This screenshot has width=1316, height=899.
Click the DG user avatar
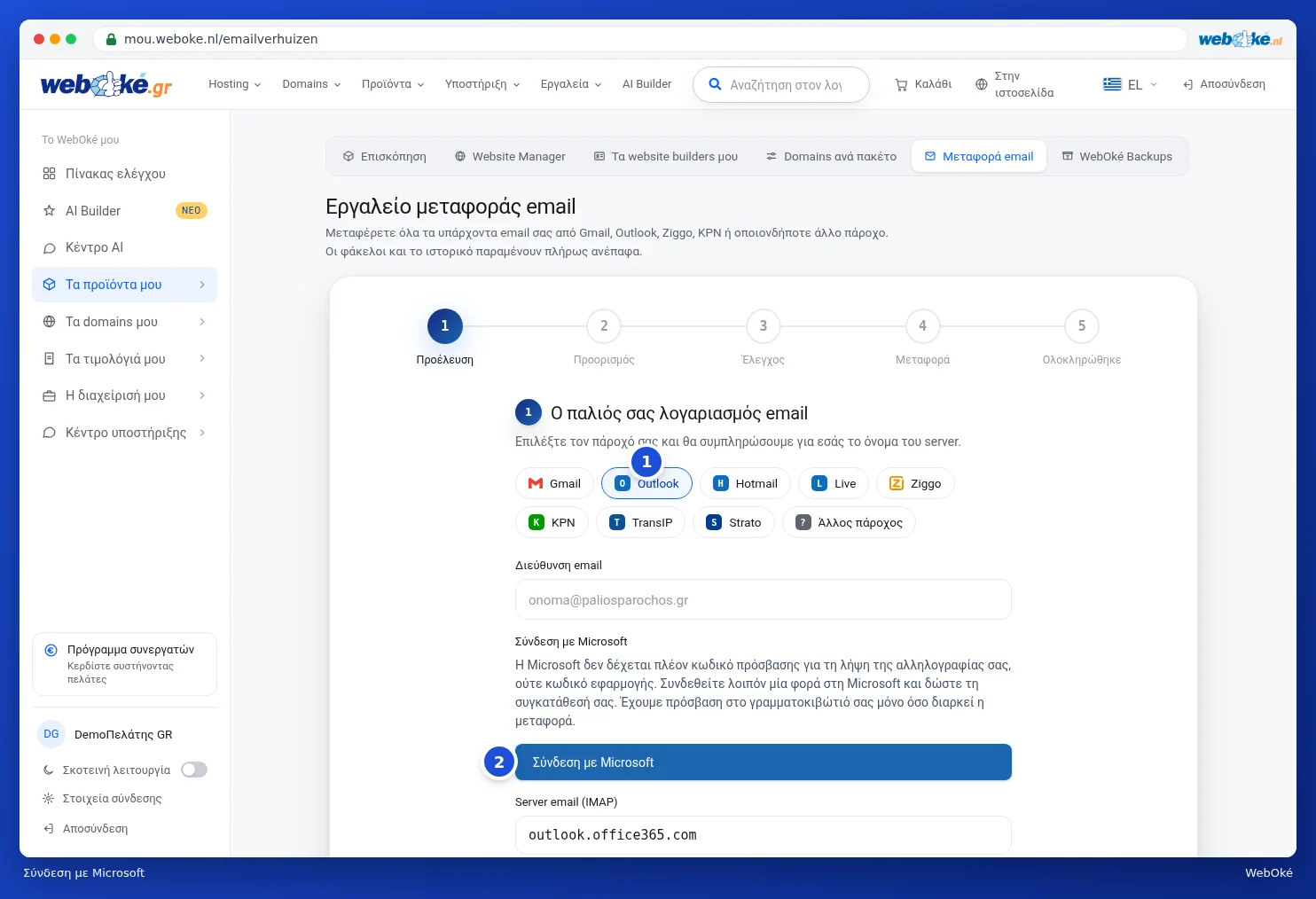[x=51, y=734]
